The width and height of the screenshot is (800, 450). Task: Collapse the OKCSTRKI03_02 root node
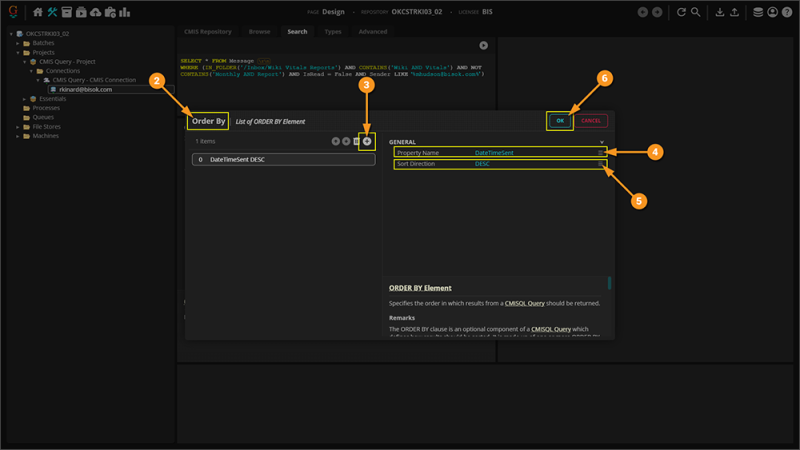pos(11,34)
